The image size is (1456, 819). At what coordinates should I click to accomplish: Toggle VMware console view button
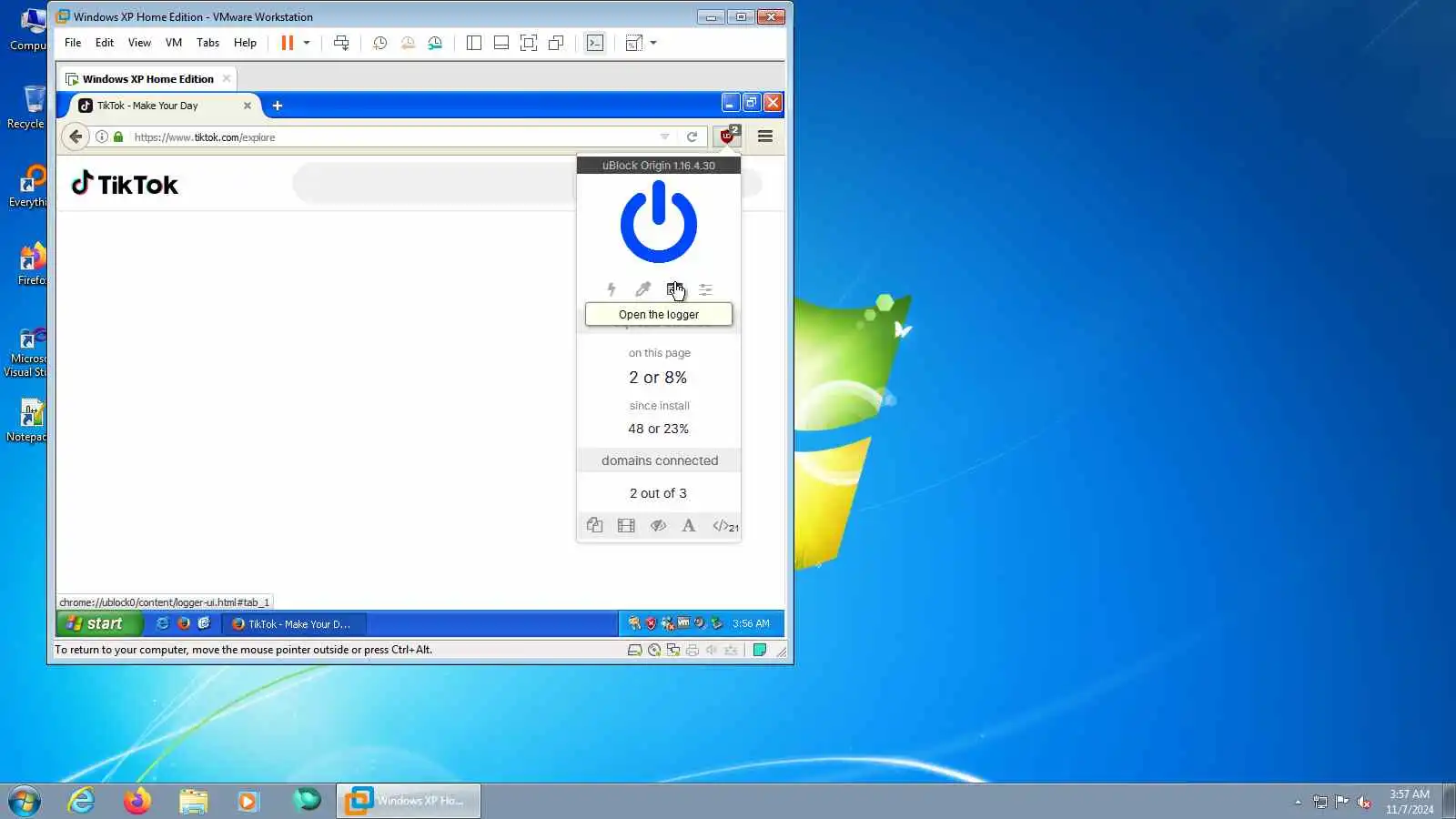tap(595, 43)
